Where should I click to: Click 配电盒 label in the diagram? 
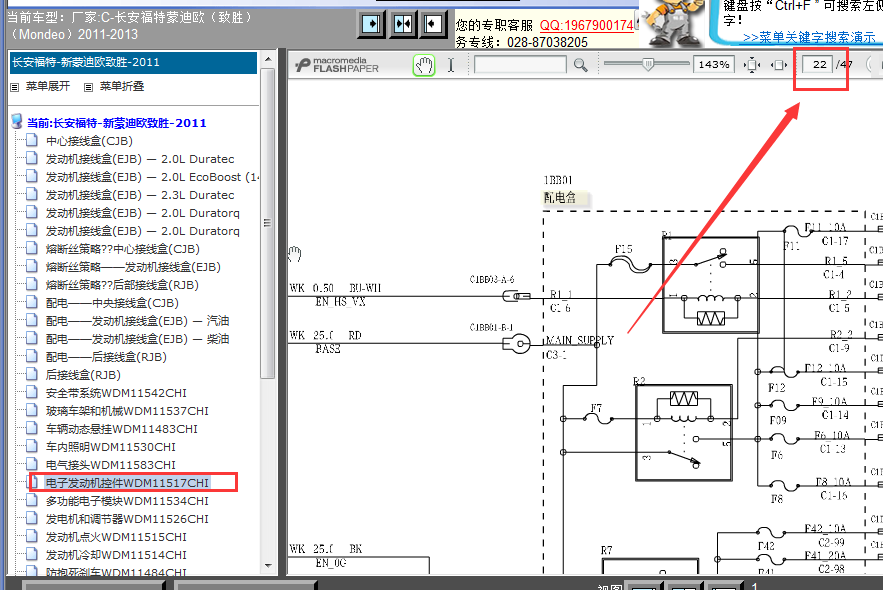pyautogui.click(x=560, y=198)
